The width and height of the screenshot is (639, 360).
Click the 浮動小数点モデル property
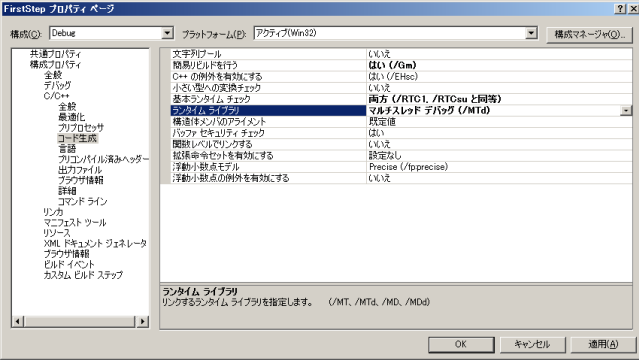(x=268, y=167)
